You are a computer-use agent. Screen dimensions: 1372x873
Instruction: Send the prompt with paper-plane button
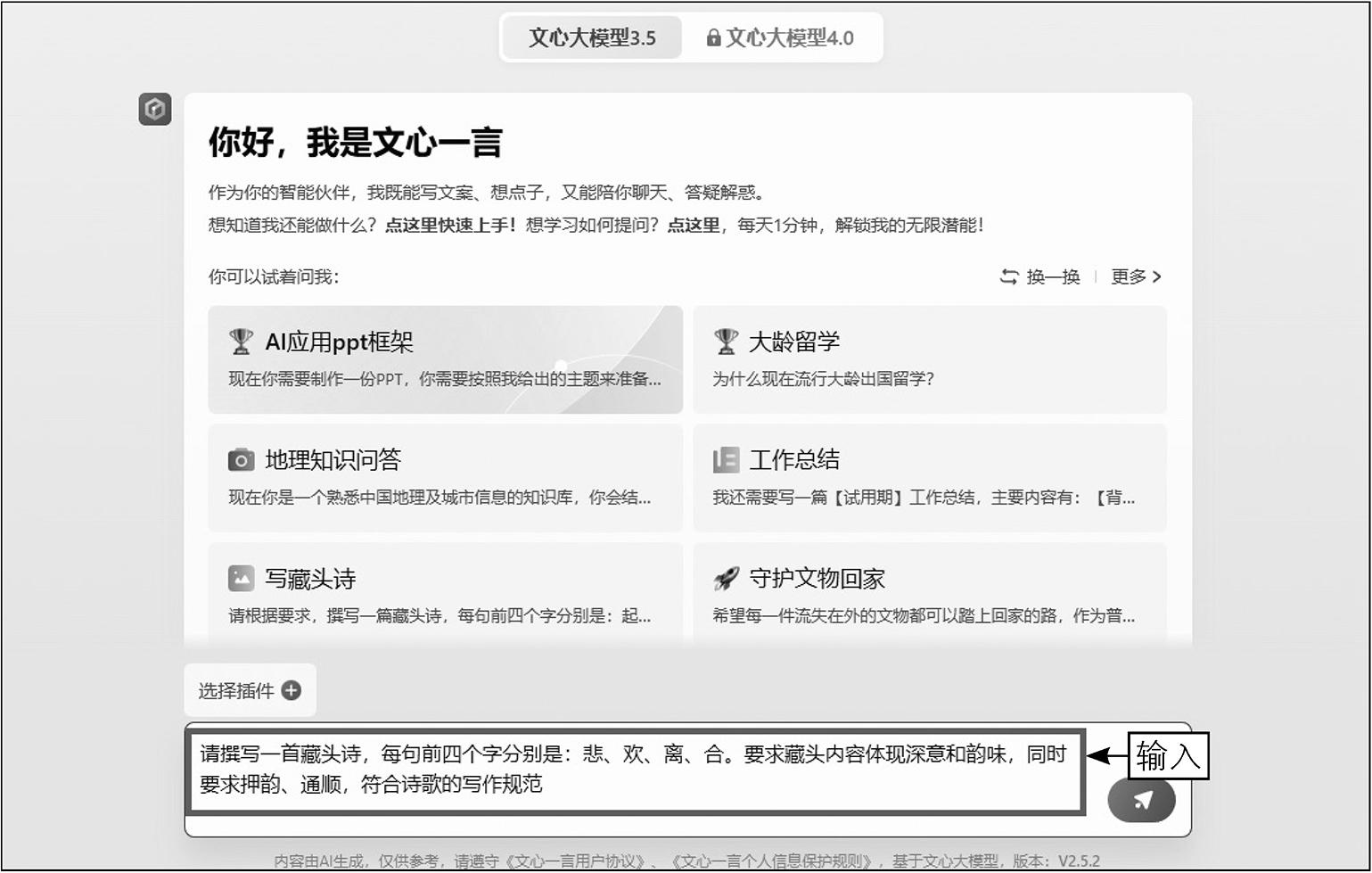pyautogui.click(x=1141, y=799)
